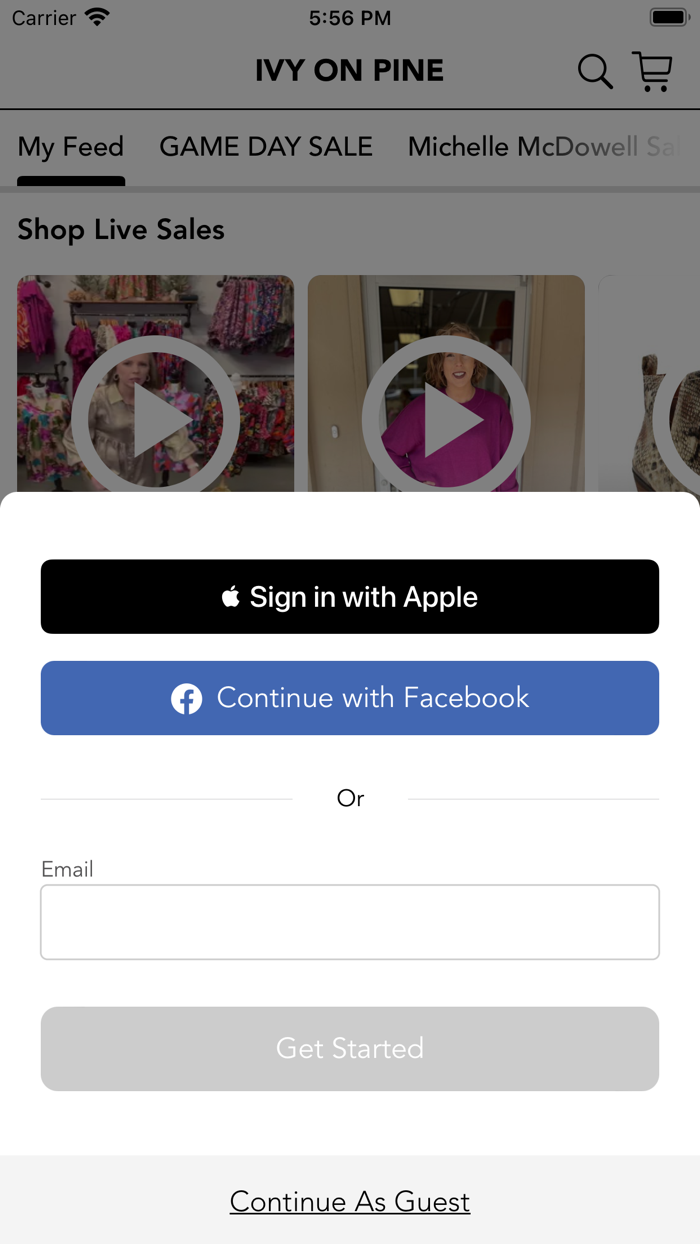
Task: Play the purple sweater live video
Action: [x=446, y=420]
